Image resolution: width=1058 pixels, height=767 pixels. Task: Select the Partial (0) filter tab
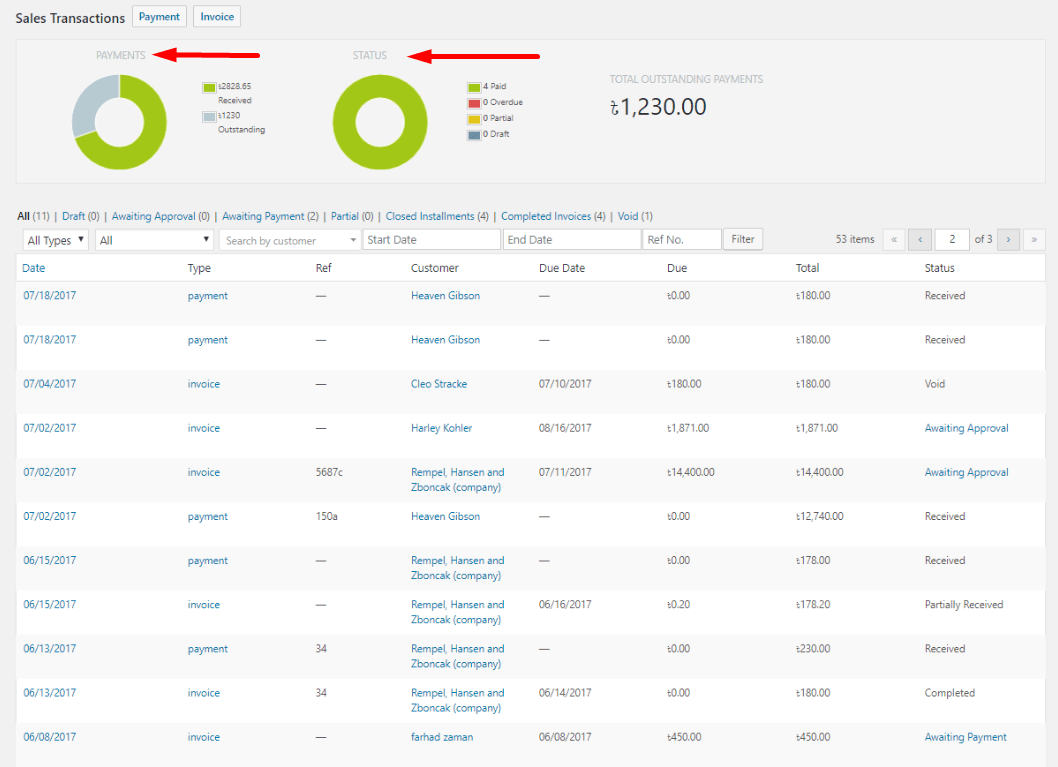click(x=352, y=217)
